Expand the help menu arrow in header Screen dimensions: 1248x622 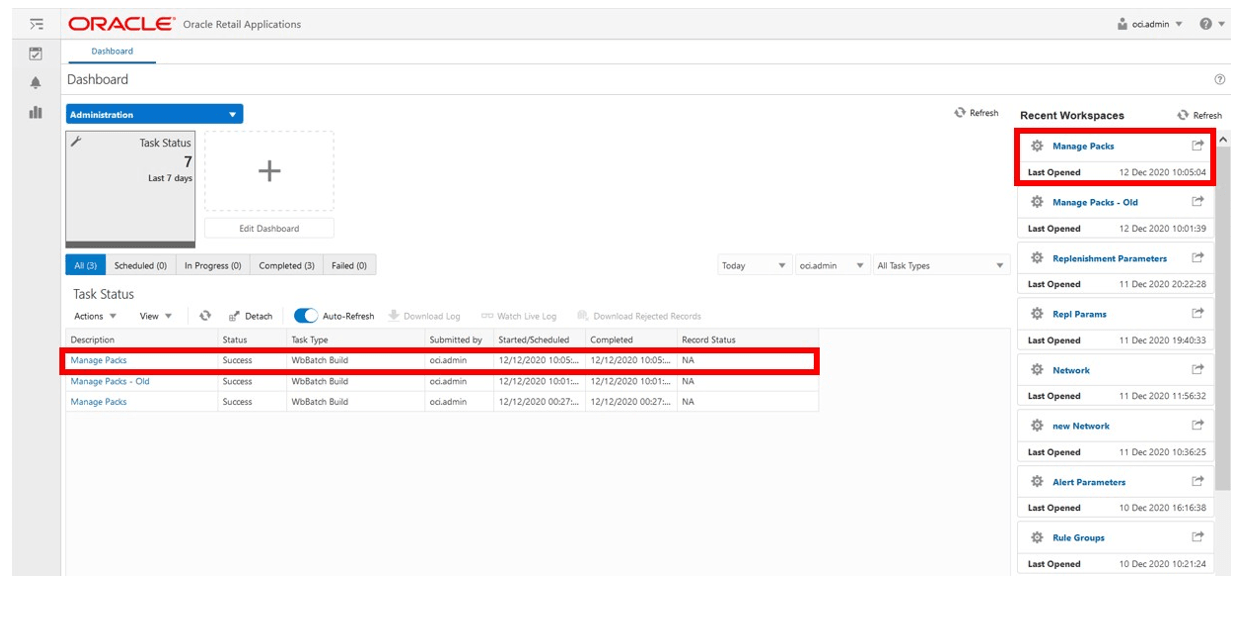[x=1222, y=24]
